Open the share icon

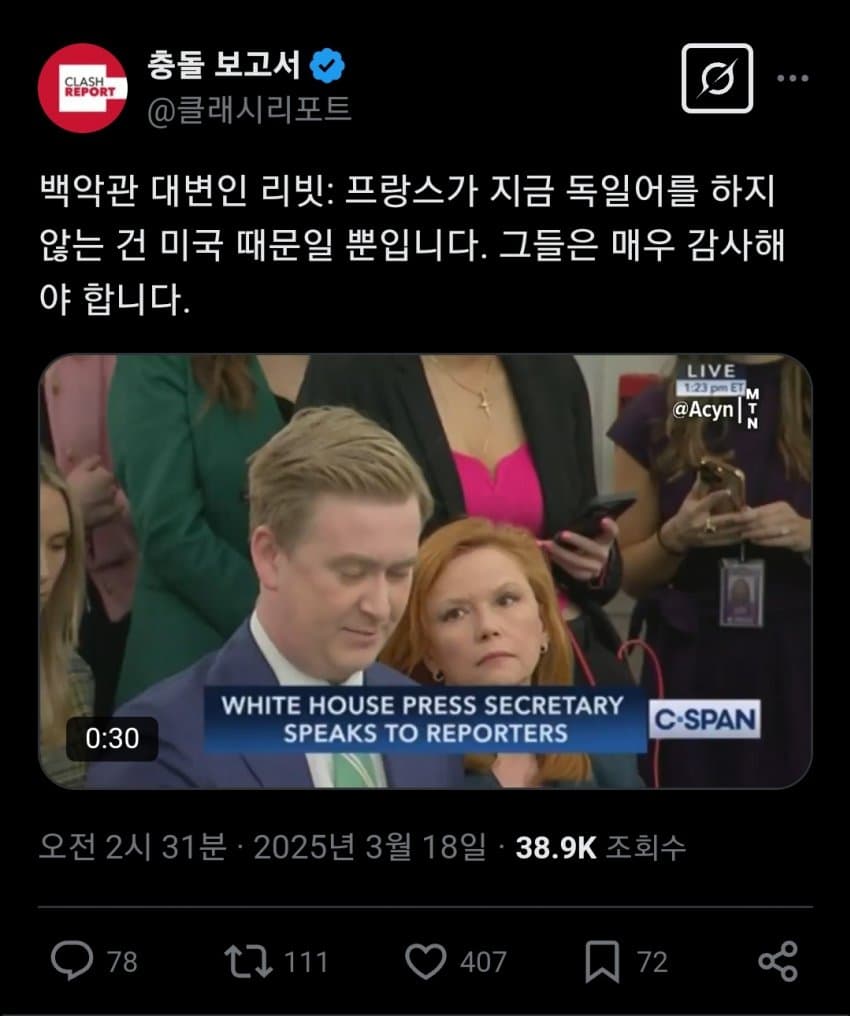(x=777, y=961)
